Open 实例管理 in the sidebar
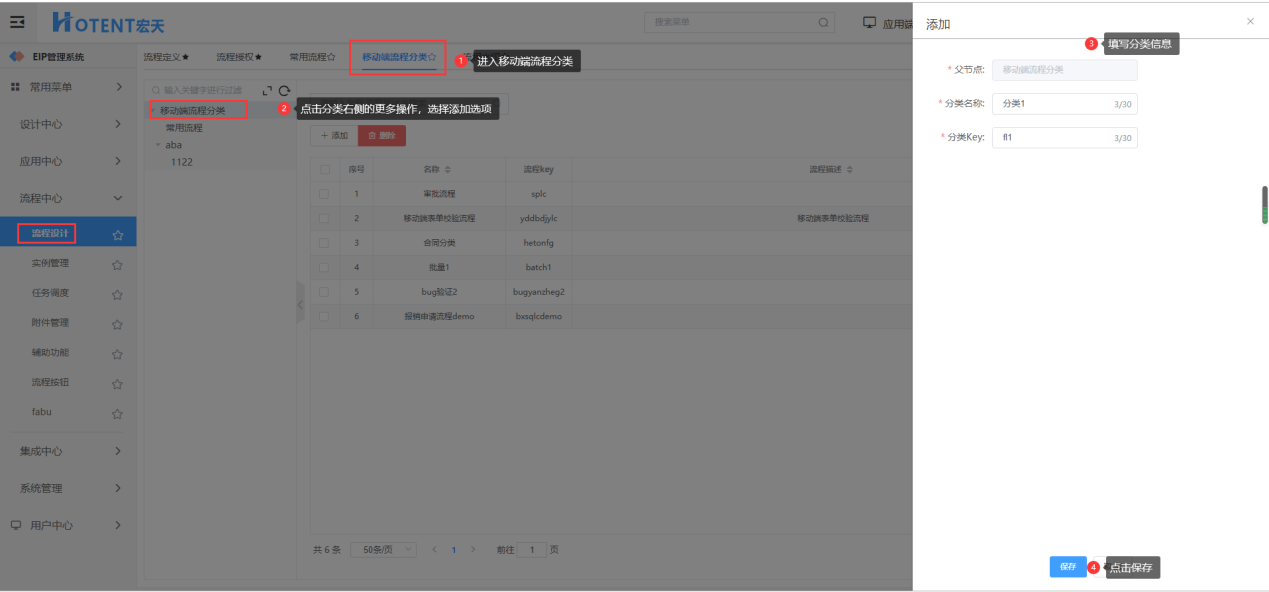Image resolution: width=1269 pixels, height=592 pixels. 50,264
